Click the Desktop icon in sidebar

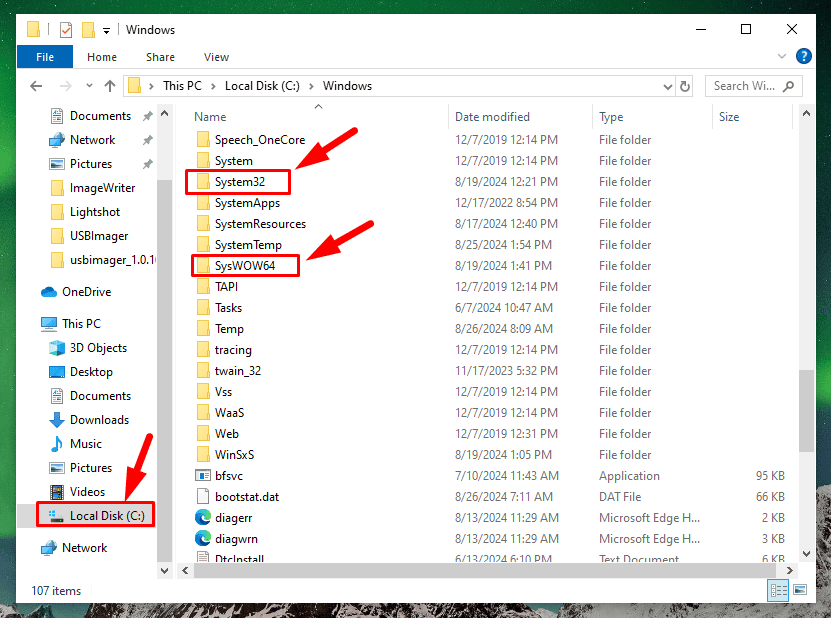point(57,372)
